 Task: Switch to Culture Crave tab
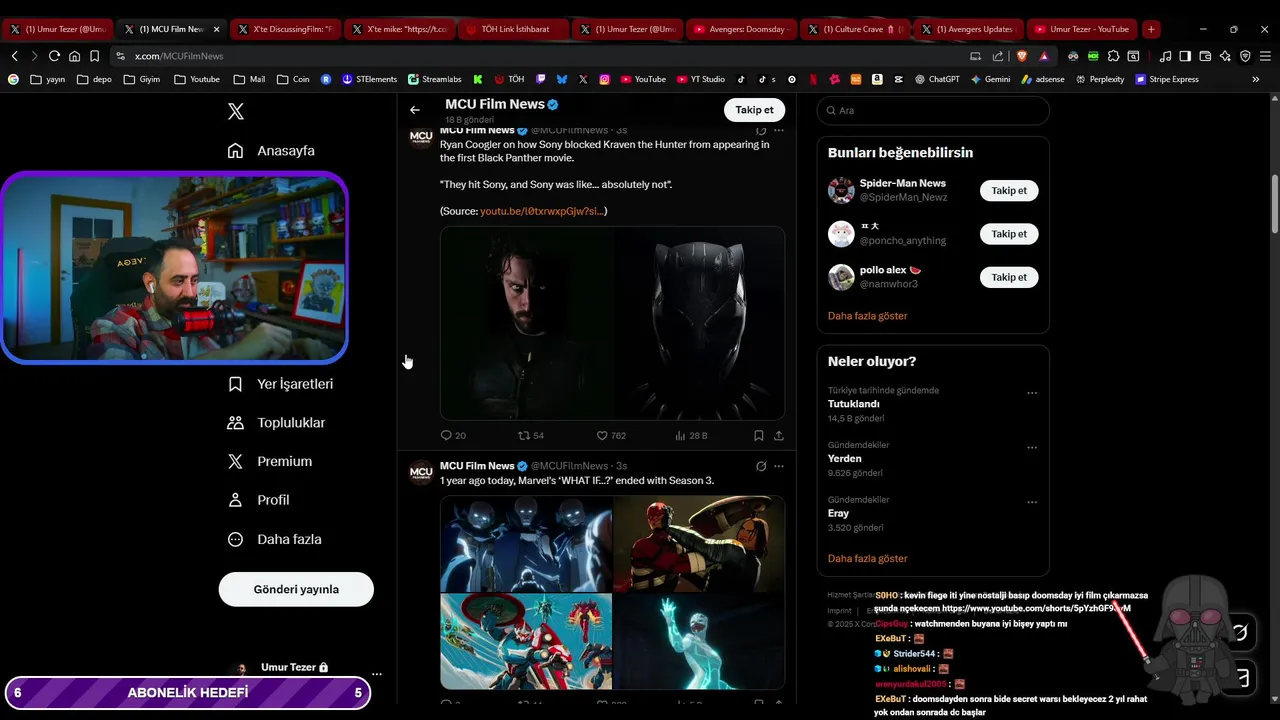point(854,29)
